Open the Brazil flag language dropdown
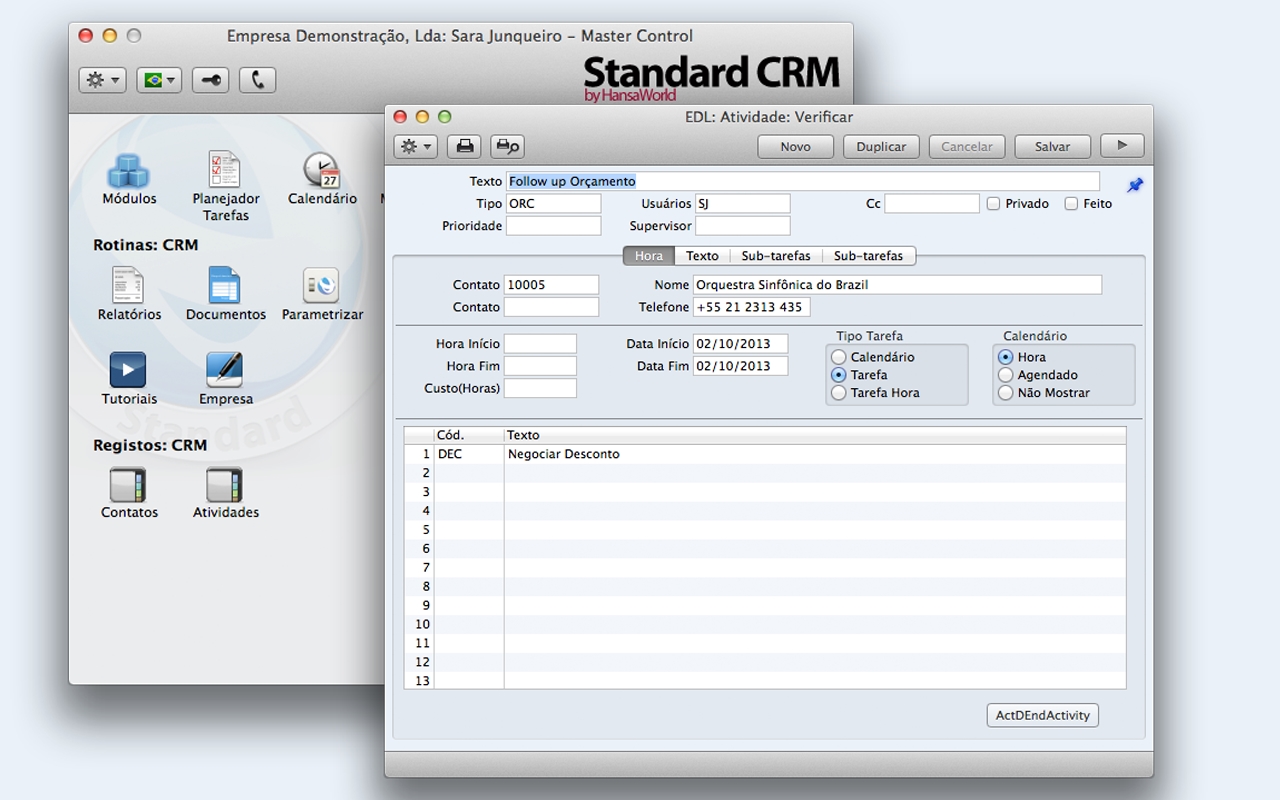 [x=158, y=80]
